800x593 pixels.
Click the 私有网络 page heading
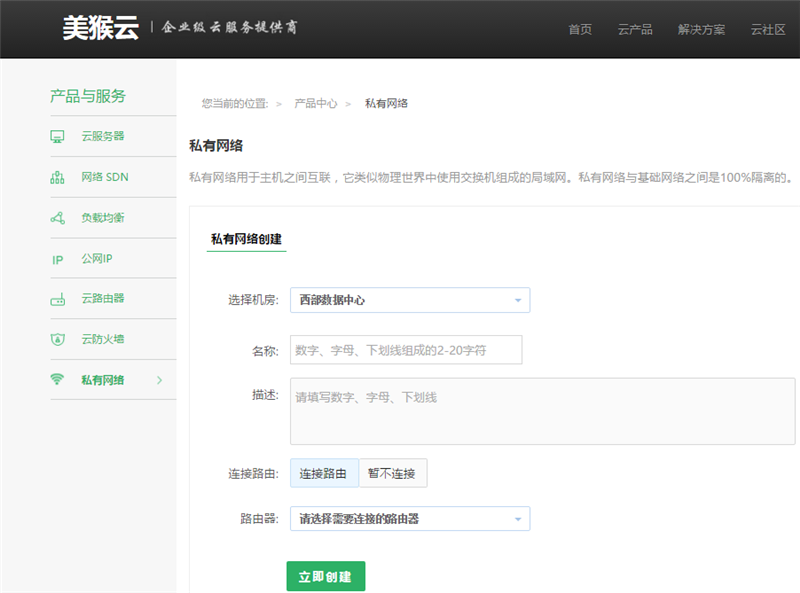216,145
